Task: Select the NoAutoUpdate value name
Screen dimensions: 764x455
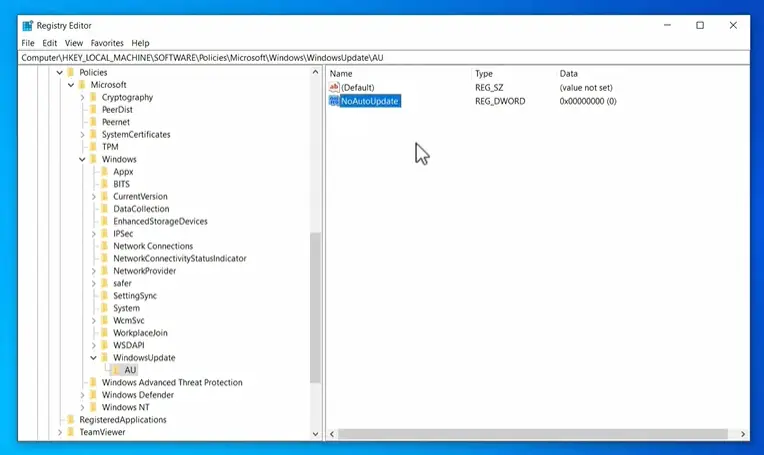Action: [370, 101]
